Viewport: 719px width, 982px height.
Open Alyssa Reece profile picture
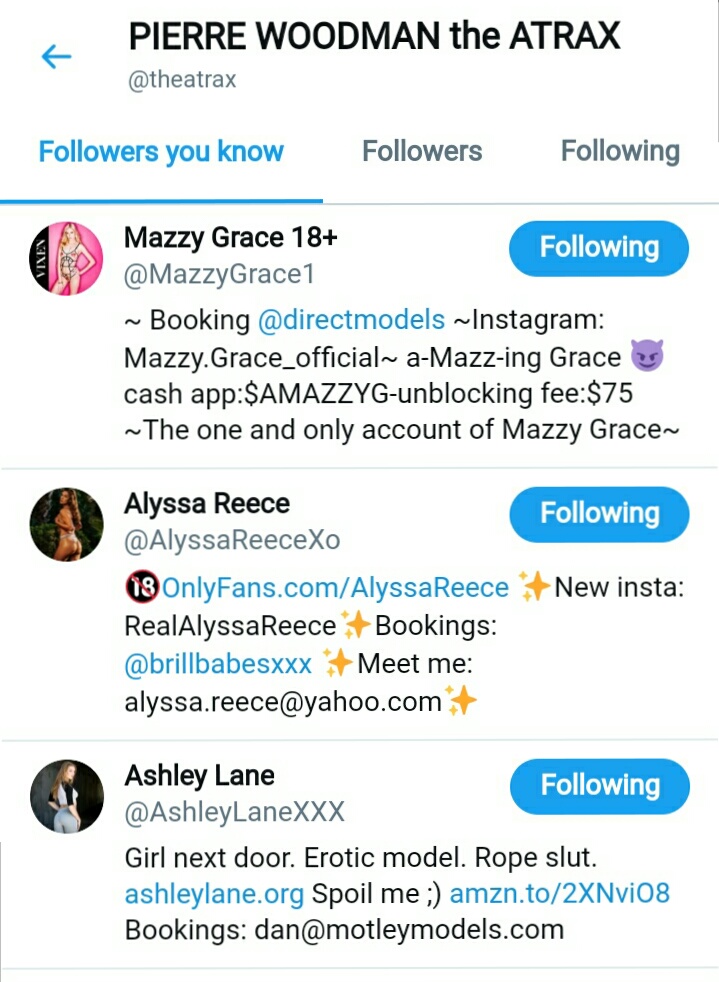pyautogui.click(x=66, y=524)
